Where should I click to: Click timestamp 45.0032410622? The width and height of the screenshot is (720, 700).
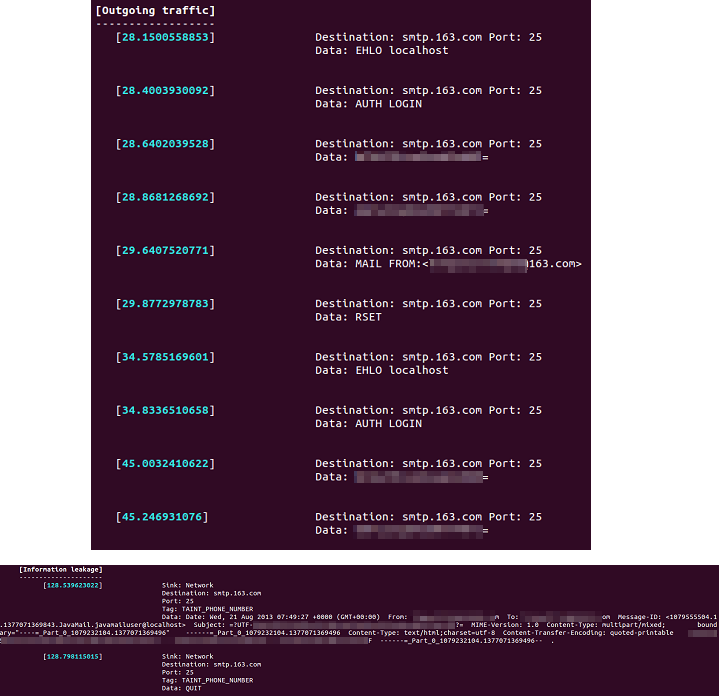[165, 463]
